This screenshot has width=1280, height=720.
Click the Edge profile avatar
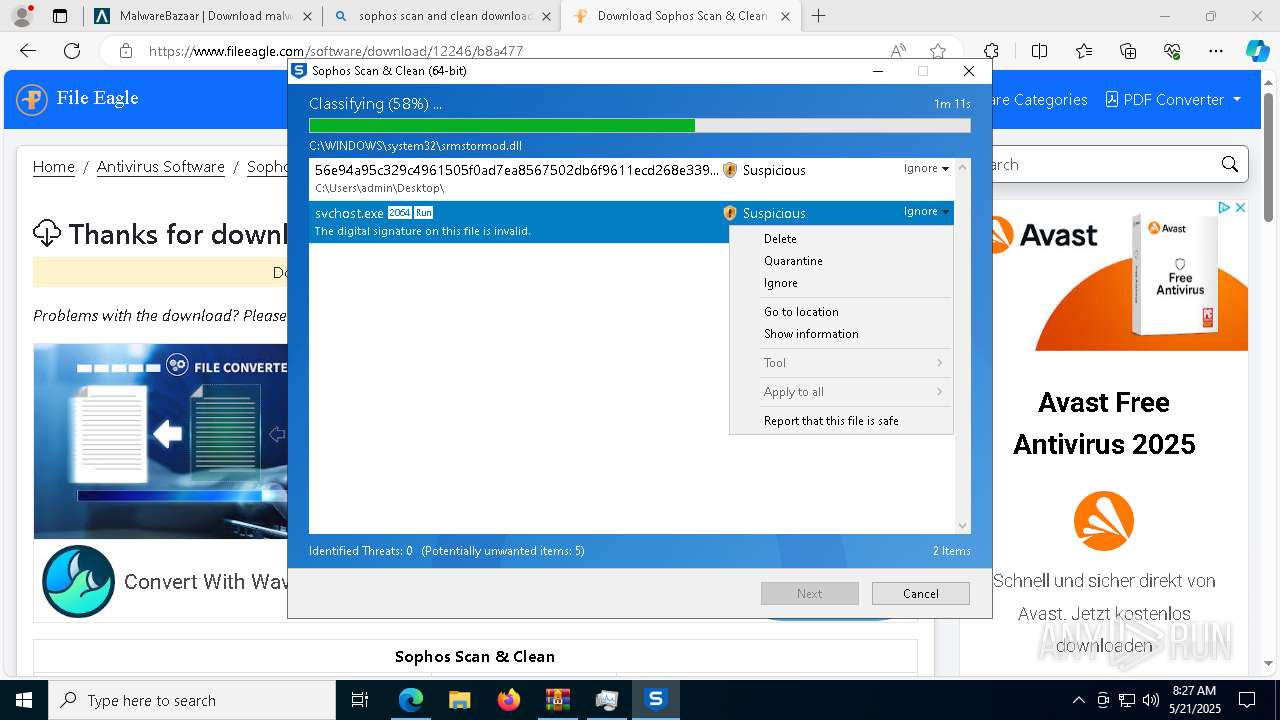(x=21, y=16)
